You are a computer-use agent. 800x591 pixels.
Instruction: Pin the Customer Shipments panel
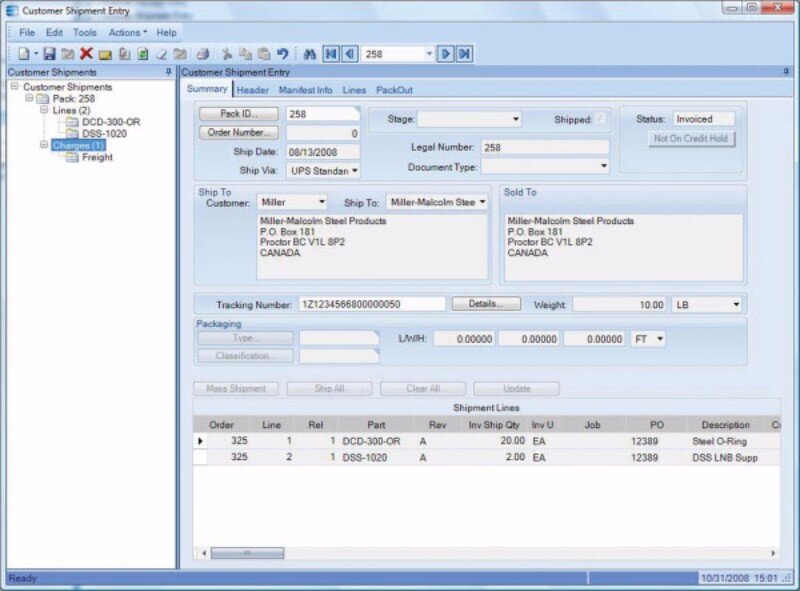click(x=168, y=72)
